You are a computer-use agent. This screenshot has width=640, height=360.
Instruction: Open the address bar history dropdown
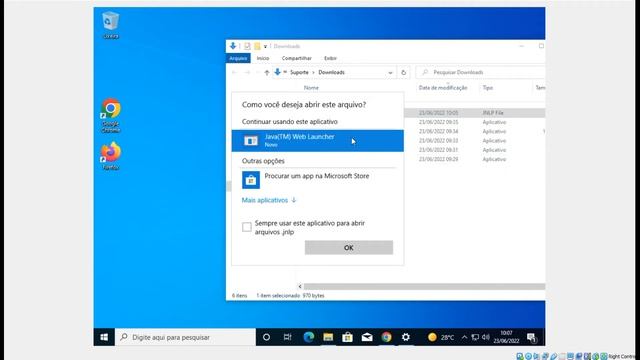pyautogui.click(x=390, y=73)
